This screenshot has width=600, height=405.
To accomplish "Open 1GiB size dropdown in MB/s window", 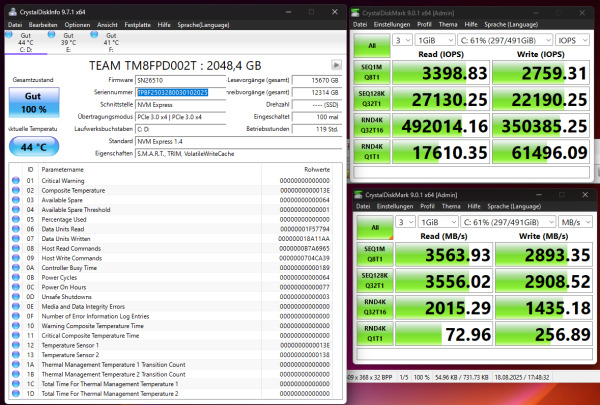I will tap(438, 222).
